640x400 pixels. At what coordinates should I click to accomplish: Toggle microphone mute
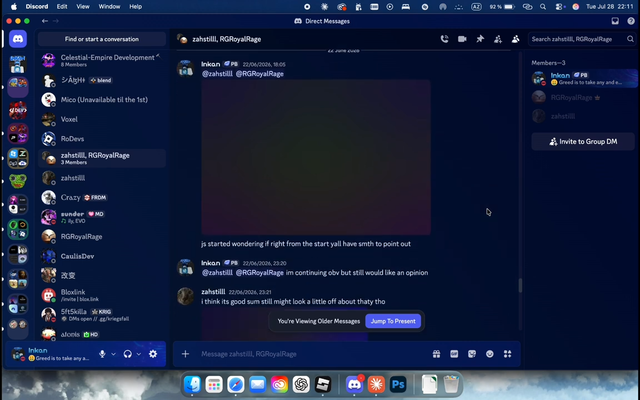[102, 354]
